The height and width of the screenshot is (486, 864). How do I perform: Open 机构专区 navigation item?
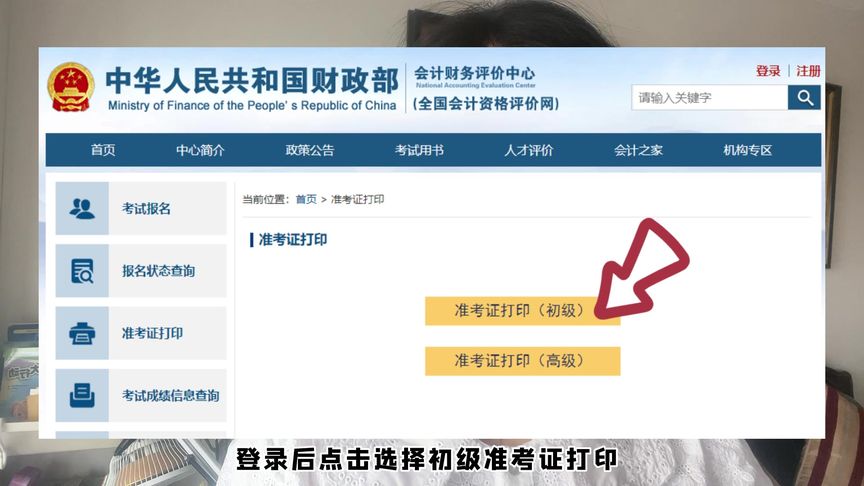point(747,150)
